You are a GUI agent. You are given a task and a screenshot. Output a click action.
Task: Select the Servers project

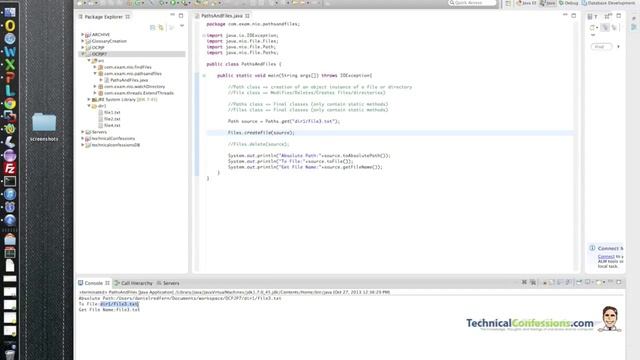pyautogui.click(x=99, y=132)
